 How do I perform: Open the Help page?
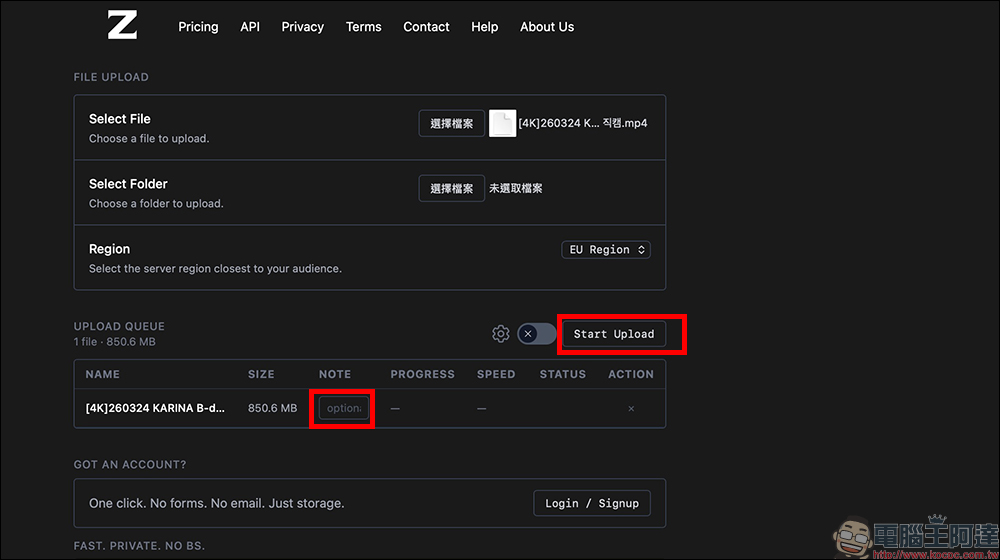click(x=485, y=27)
